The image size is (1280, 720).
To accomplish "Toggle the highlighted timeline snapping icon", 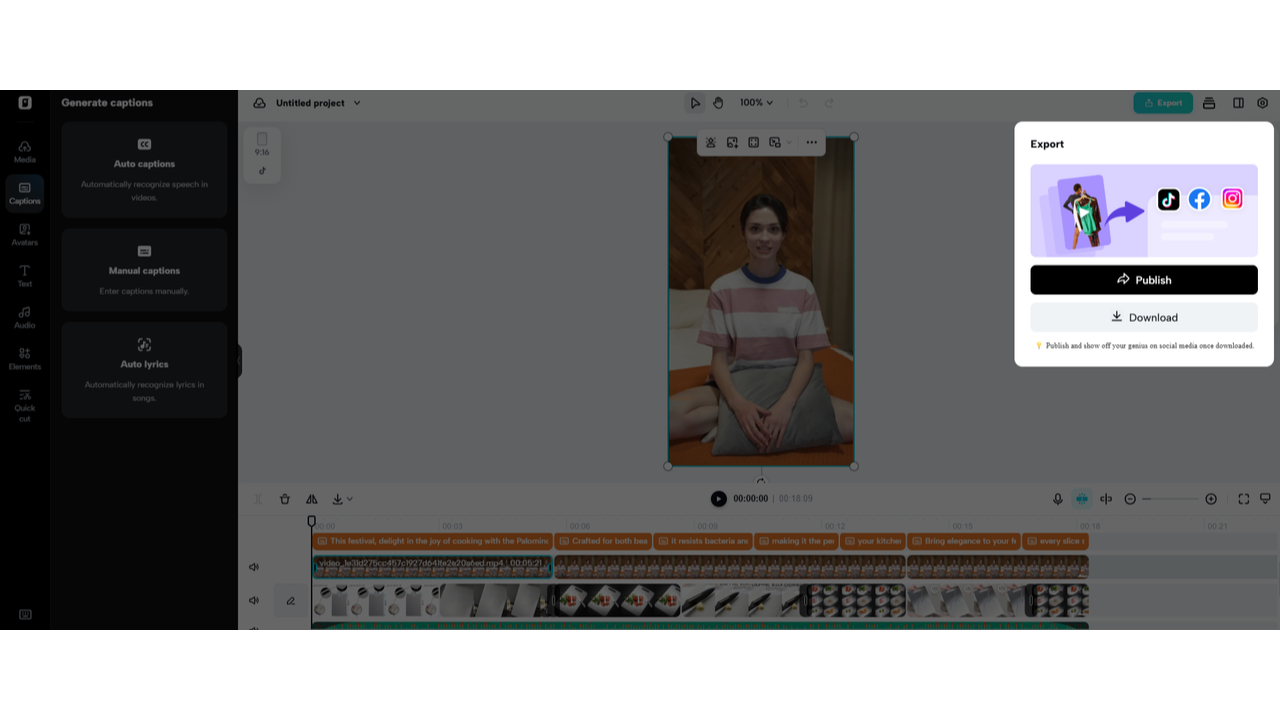I will tap(1082, 499).
